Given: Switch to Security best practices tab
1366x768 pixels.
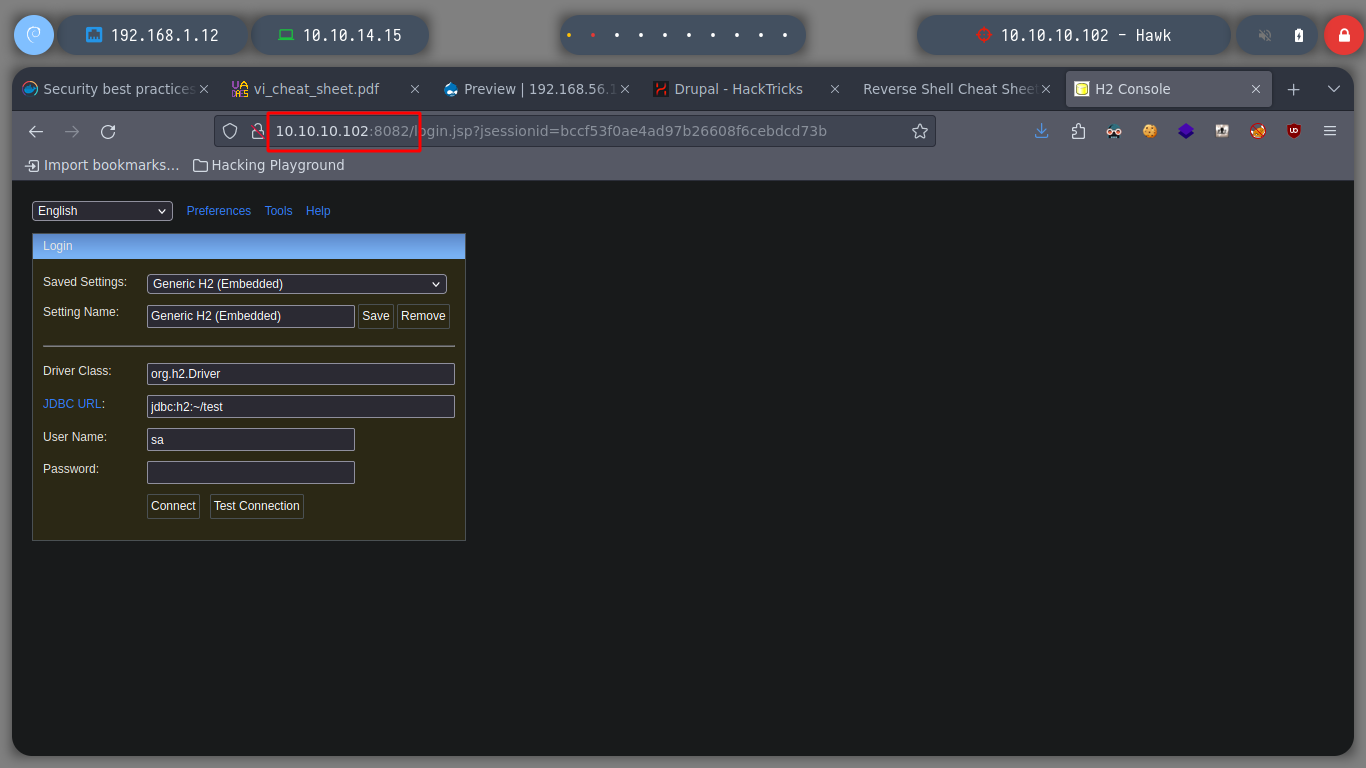Looking at the screenshot, I should coord(116,89).
